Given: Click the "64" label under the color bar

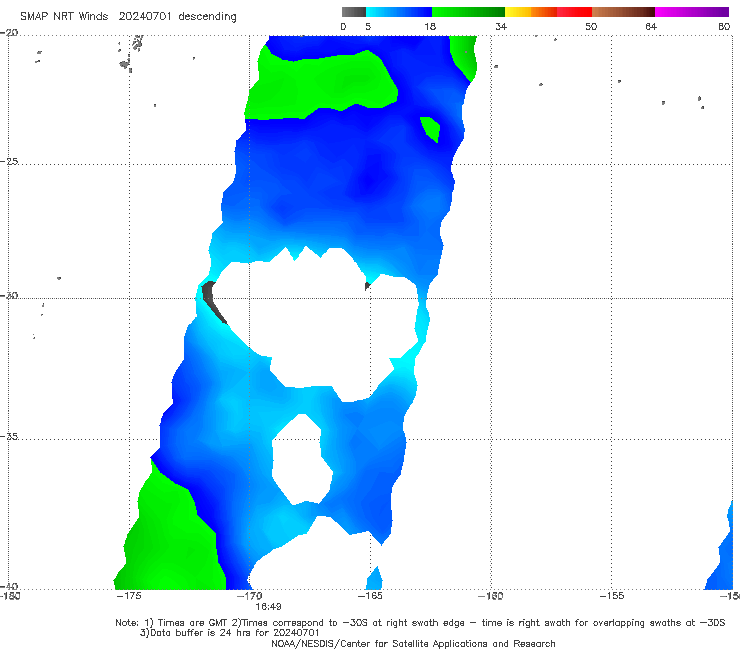Looking at the screenshot, I should pos(651,27).
